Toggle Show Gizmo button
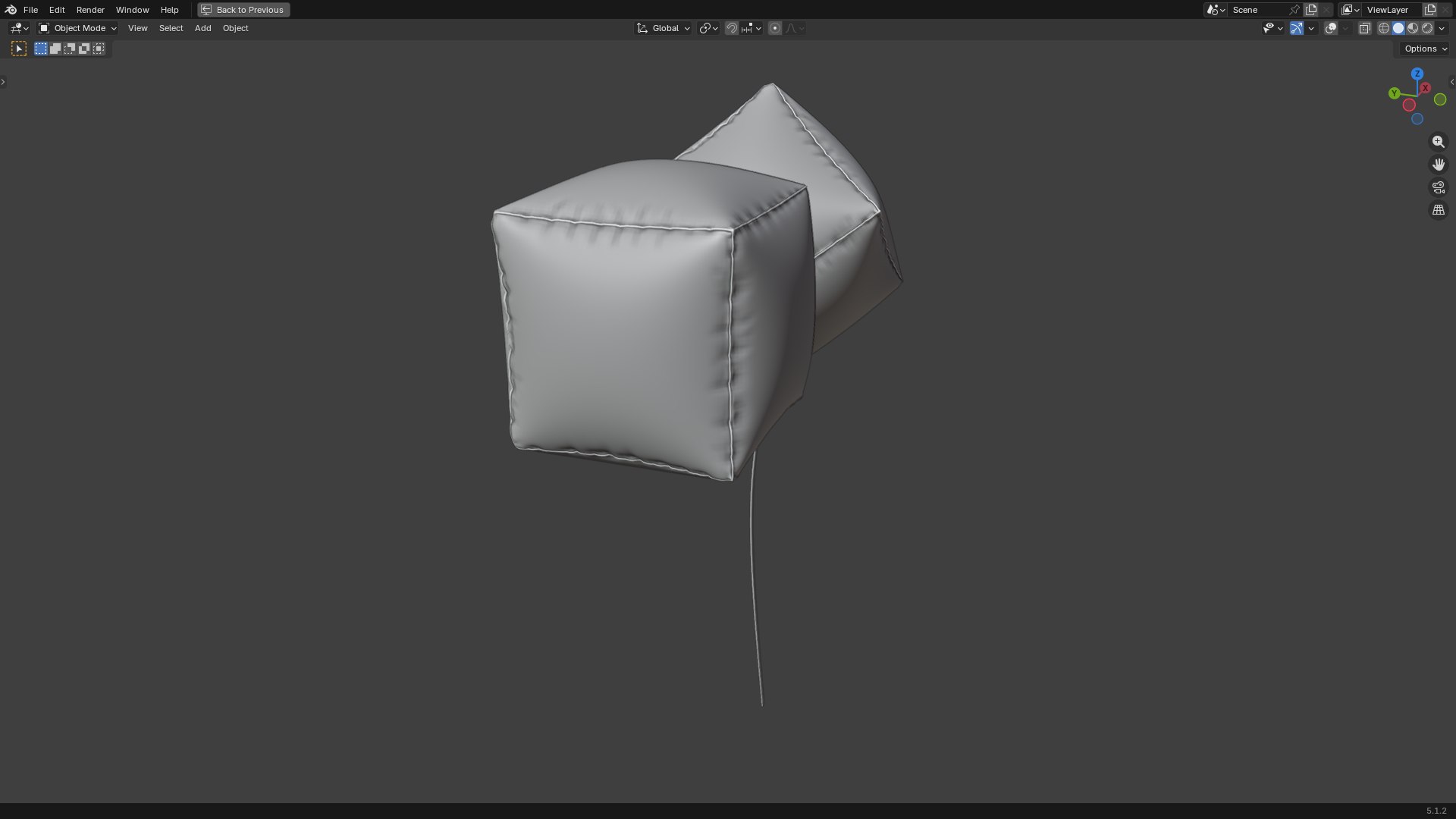1456x819 pixels. pyautogui.click(x=1297, y=28)
